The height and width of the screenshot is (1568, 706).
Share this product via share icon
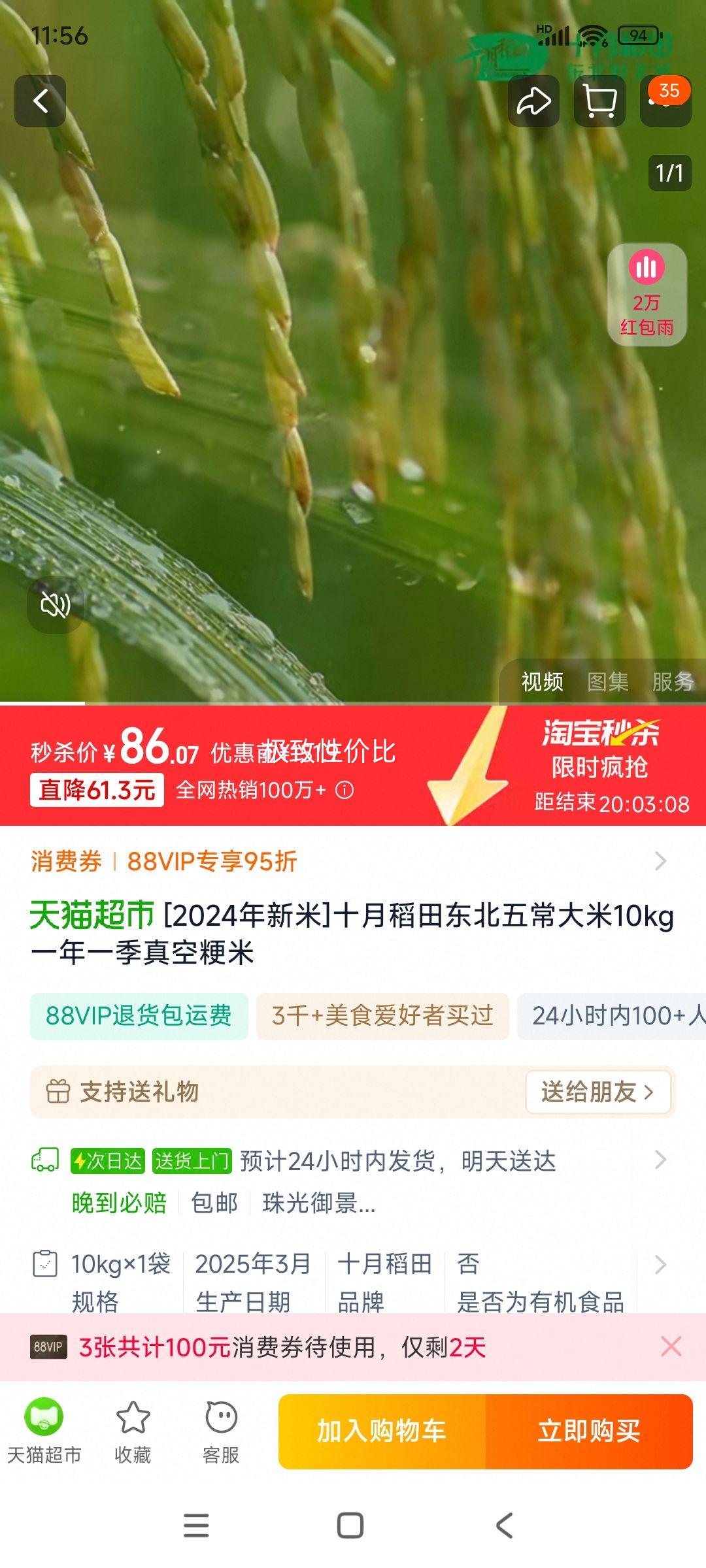[533, 101]
